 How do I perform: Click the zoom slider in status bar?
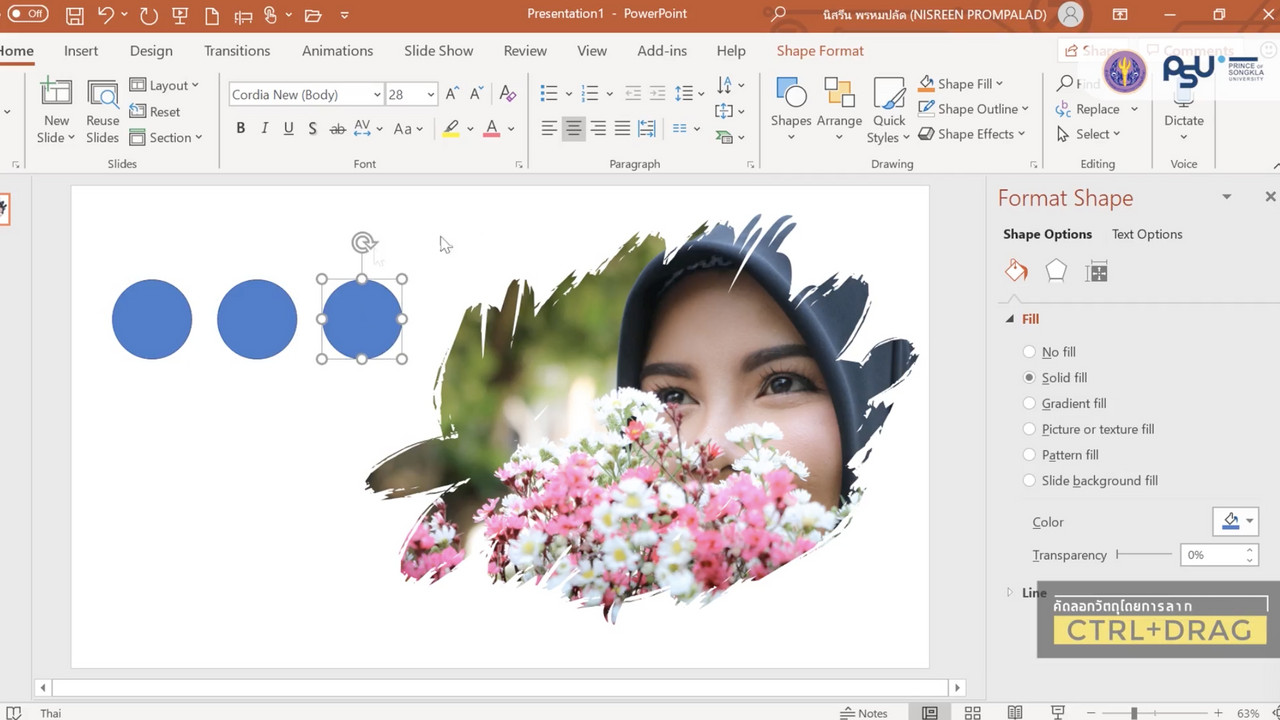(1154, 713)
